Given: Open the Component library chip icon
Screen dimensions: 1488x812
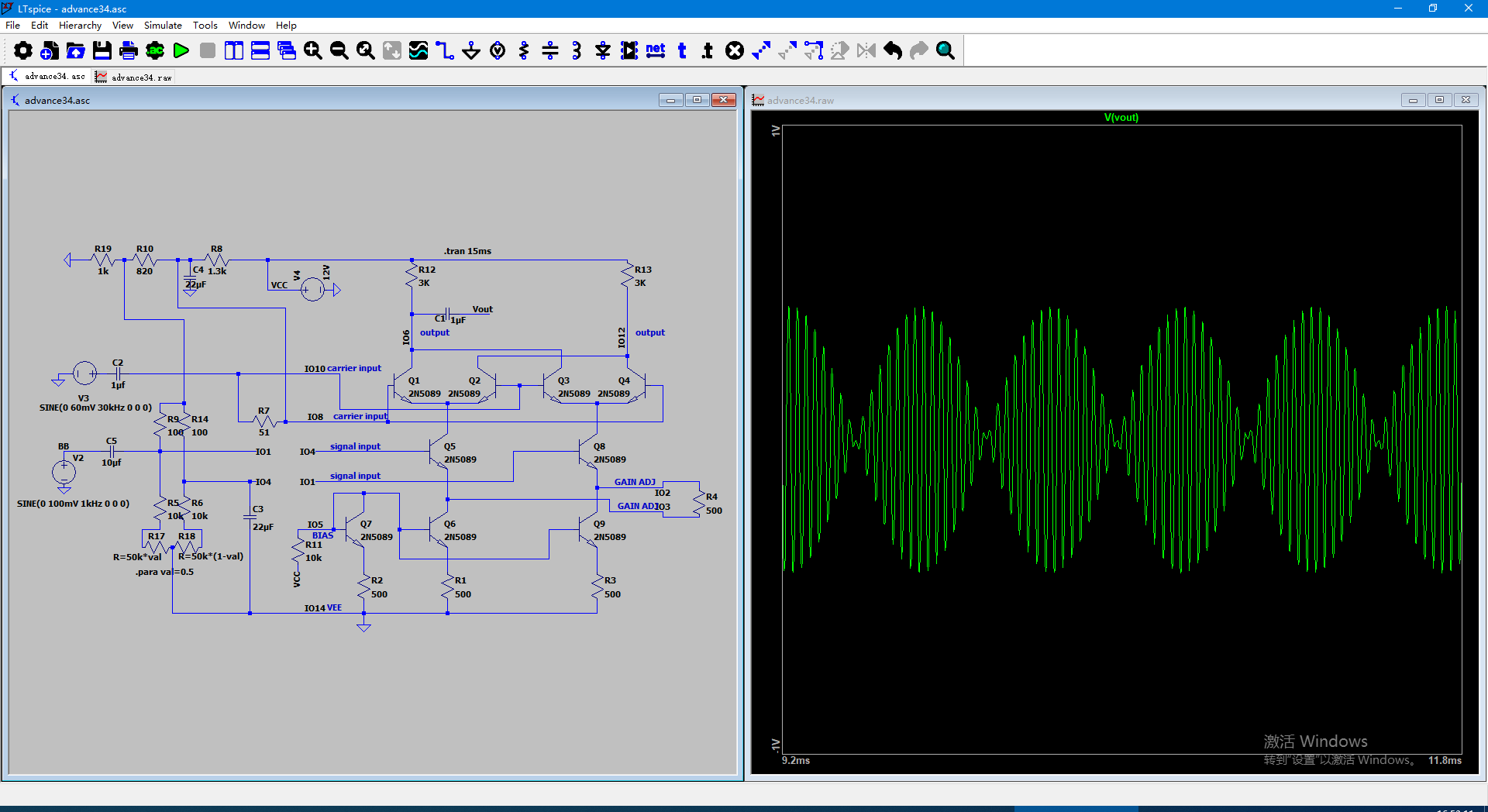Looking at the screenshot, I should click(629, 51).
